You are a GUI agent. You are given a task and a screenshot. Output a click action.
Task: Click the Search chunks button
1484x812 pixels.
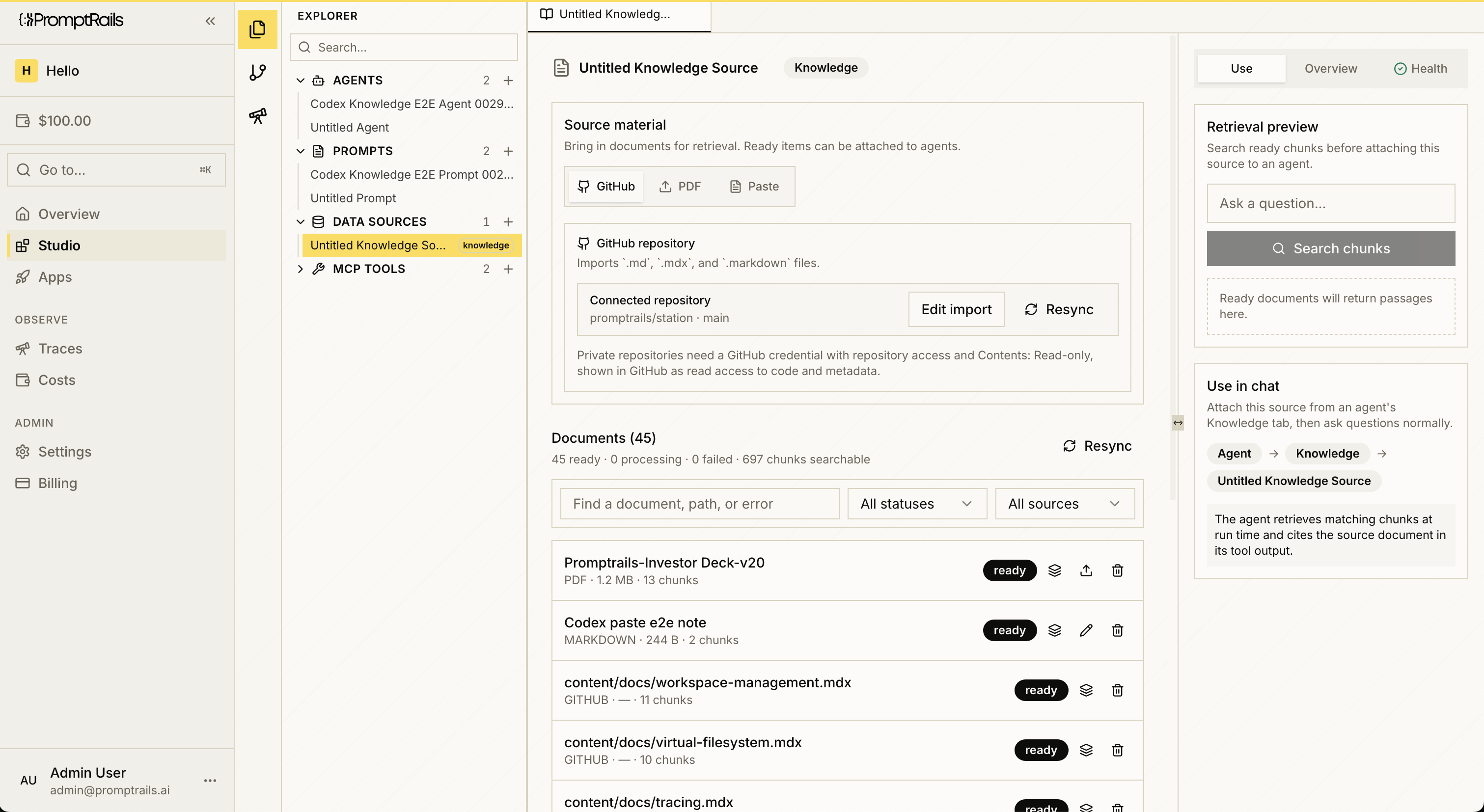click(x=1331, y=249)
